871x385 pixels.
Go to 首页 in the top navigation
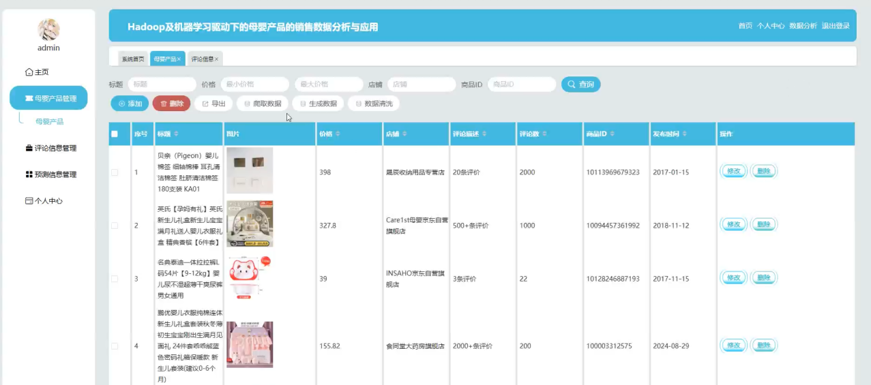tap(745, 26)
